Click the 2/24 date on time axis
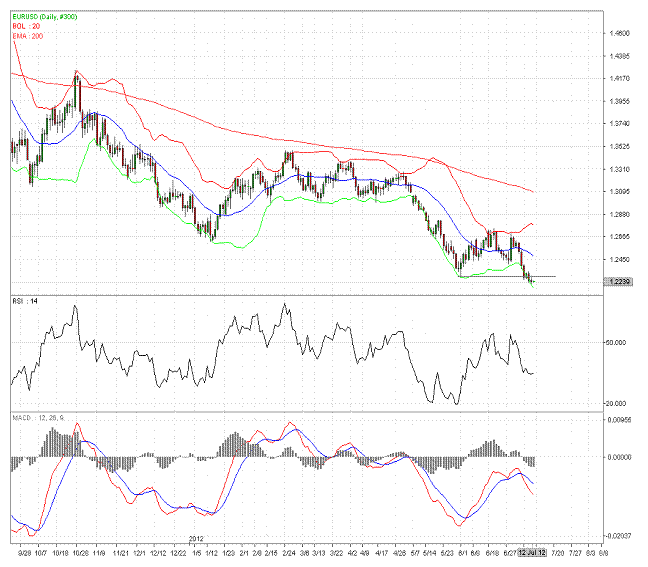 tap(288, 551)
